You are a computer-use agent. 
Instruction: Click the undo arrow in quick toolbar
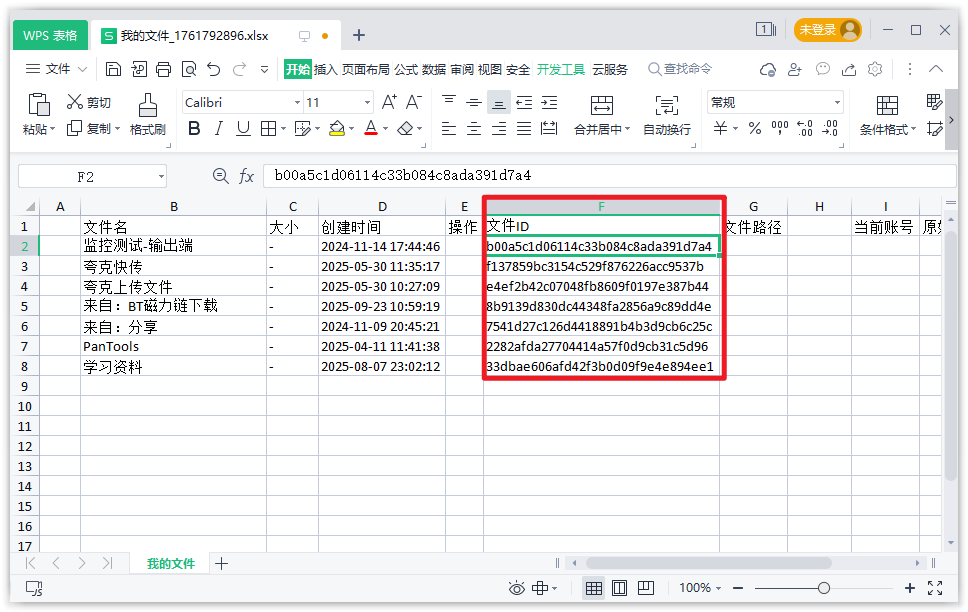click(213, 69)
